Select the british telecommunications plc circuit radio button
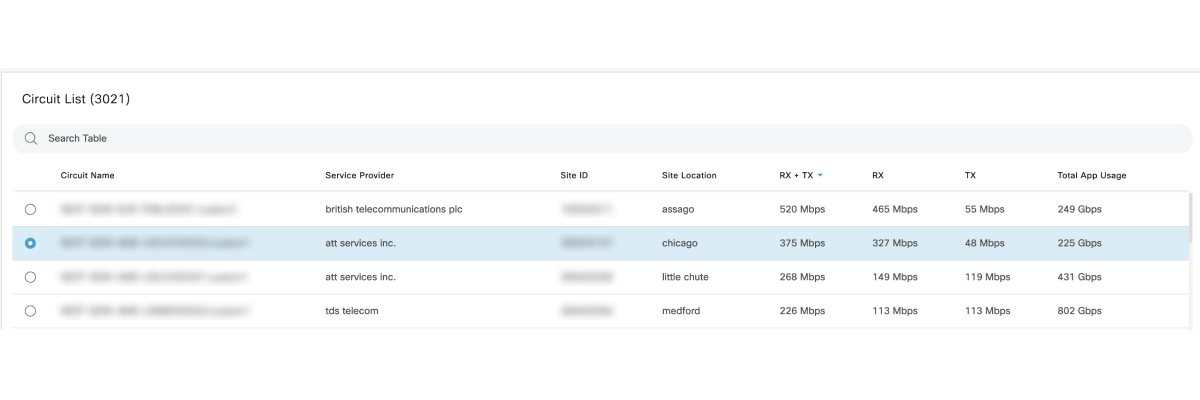 click(x=30, y=209)
